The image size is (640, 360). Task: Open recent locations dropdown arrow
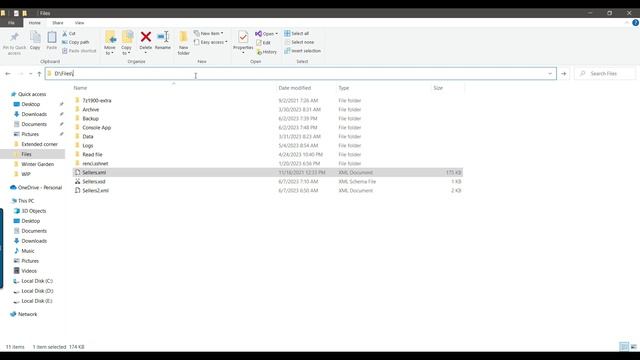[30, 74]
